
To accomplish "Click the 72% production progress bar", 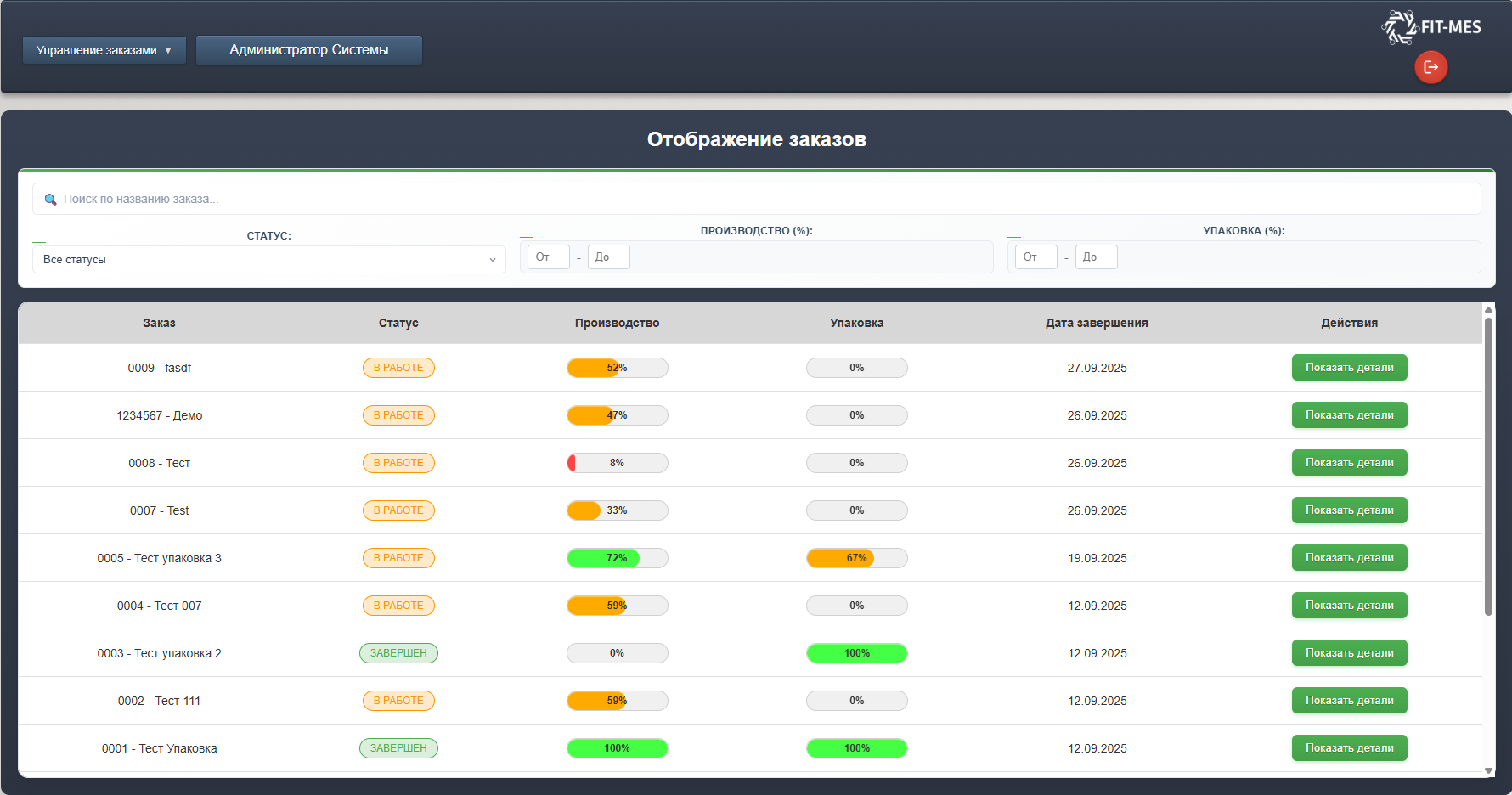I will [x=617, y=558].
